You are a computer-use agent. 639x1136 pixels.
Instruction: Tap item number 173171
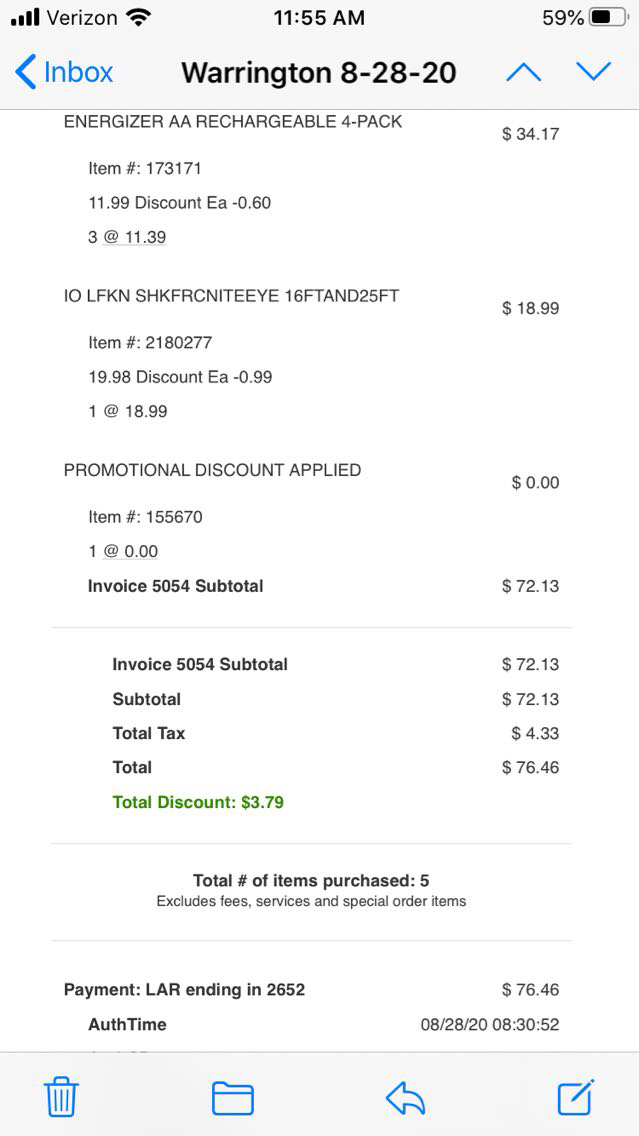(145, 168)
